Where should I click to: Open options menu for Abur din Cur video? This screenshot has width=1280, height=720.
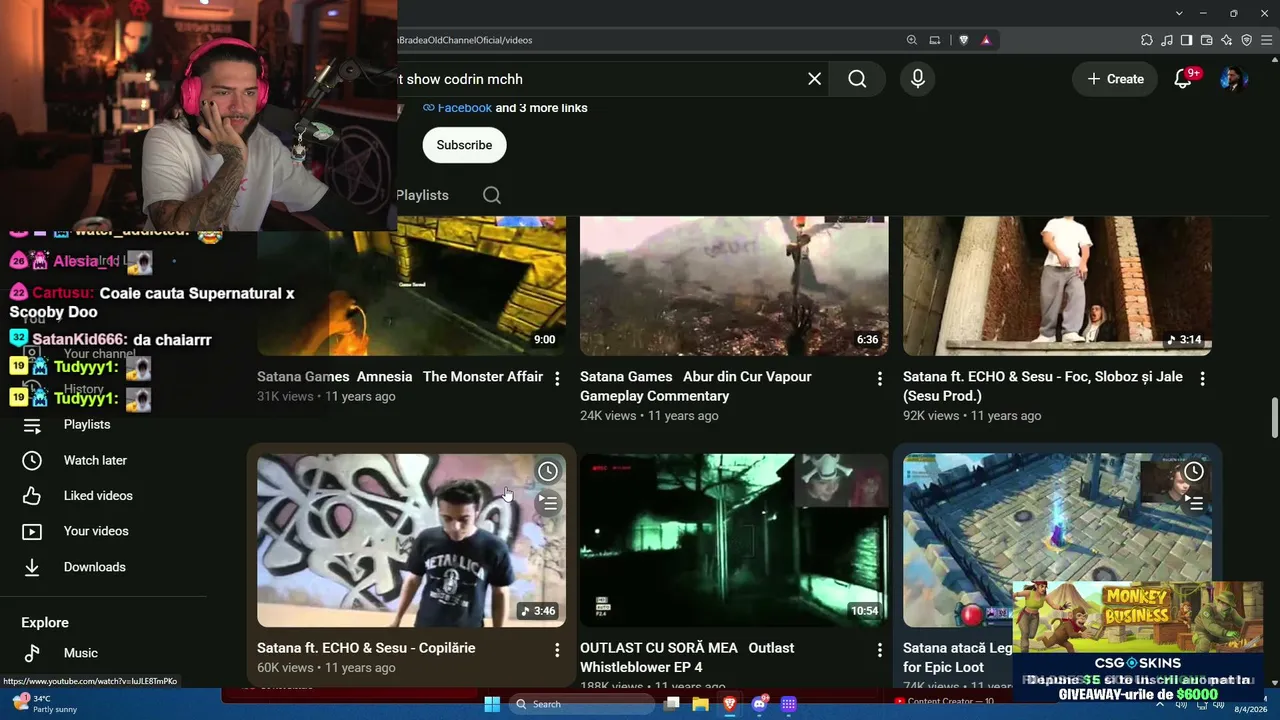[x=880, y=379]
